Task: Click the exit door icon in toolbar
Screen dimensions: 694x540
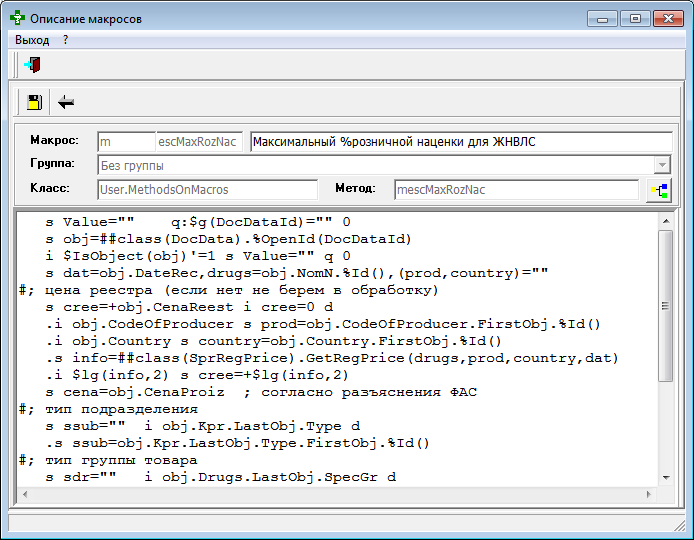Action: [x=33, y=65]
